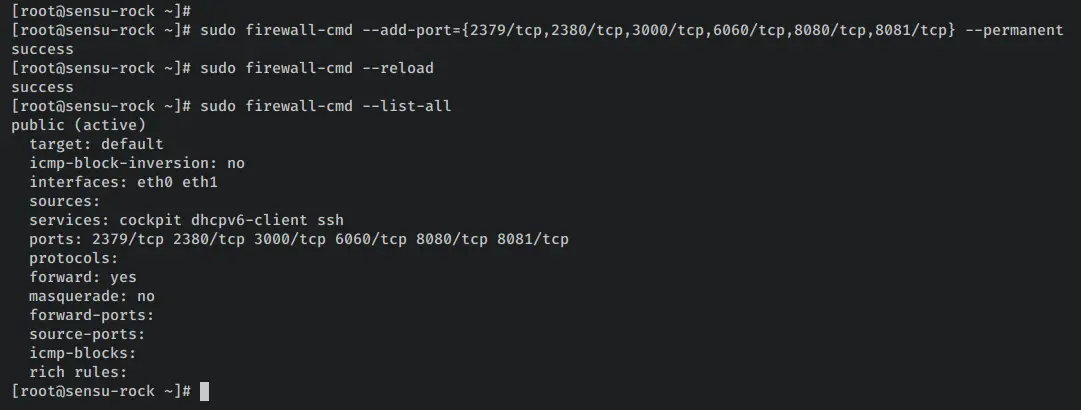Click the 'public (active)' zone line
The height and width of the screenshot is (410, 1081).
[x=79, y=125]
